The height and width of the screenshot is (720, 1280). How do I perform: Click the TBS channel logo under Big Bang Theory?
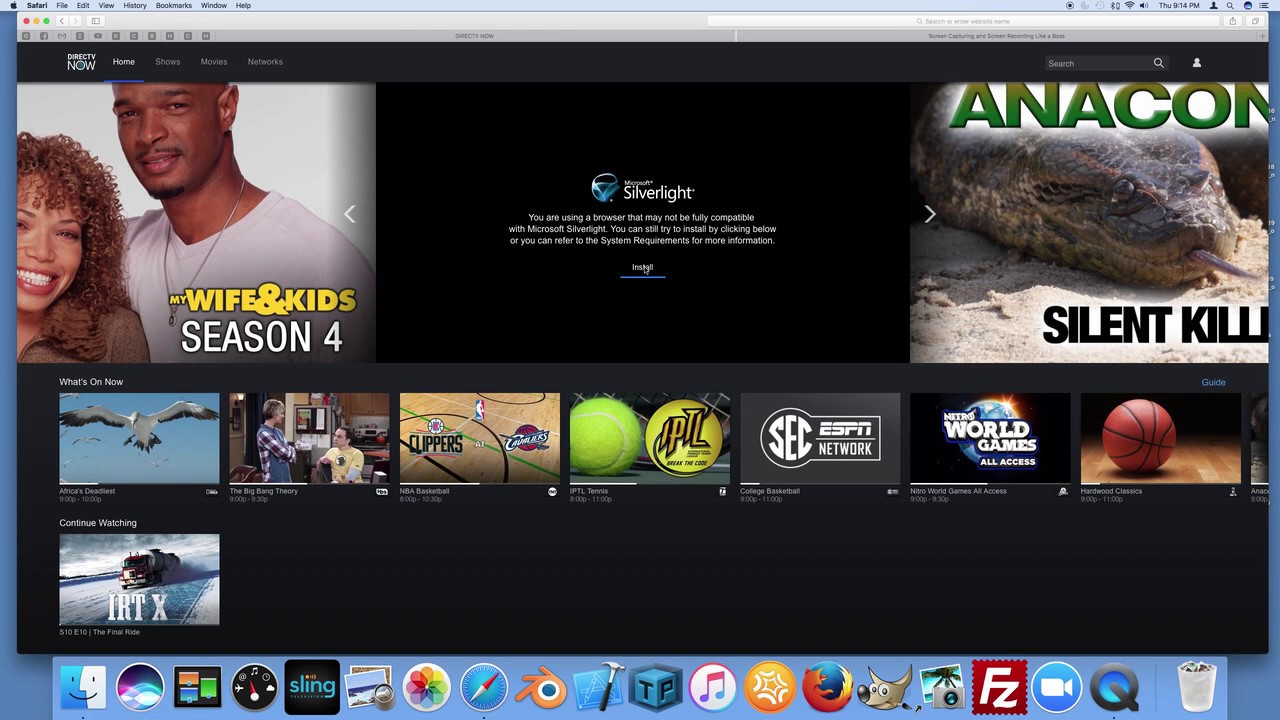tap(382, 492)
